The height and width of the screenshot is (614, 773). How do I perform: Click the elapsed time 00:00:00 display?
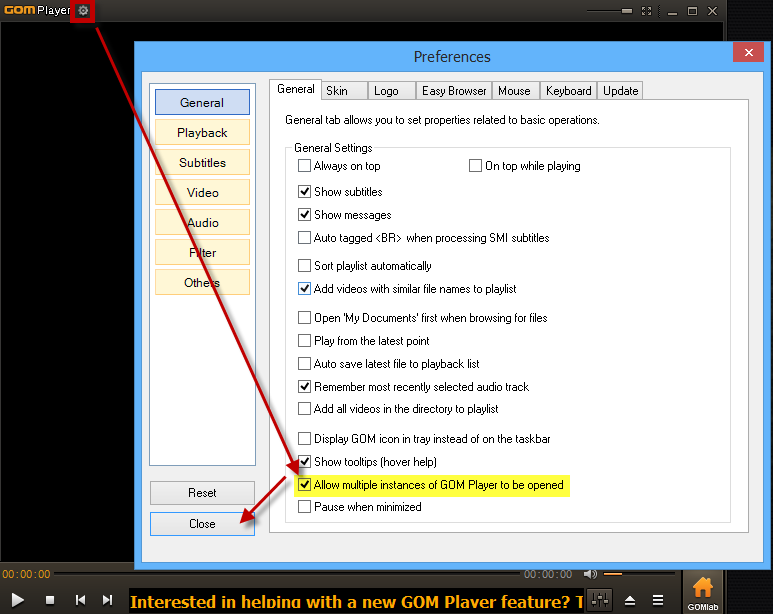point(26,574)
